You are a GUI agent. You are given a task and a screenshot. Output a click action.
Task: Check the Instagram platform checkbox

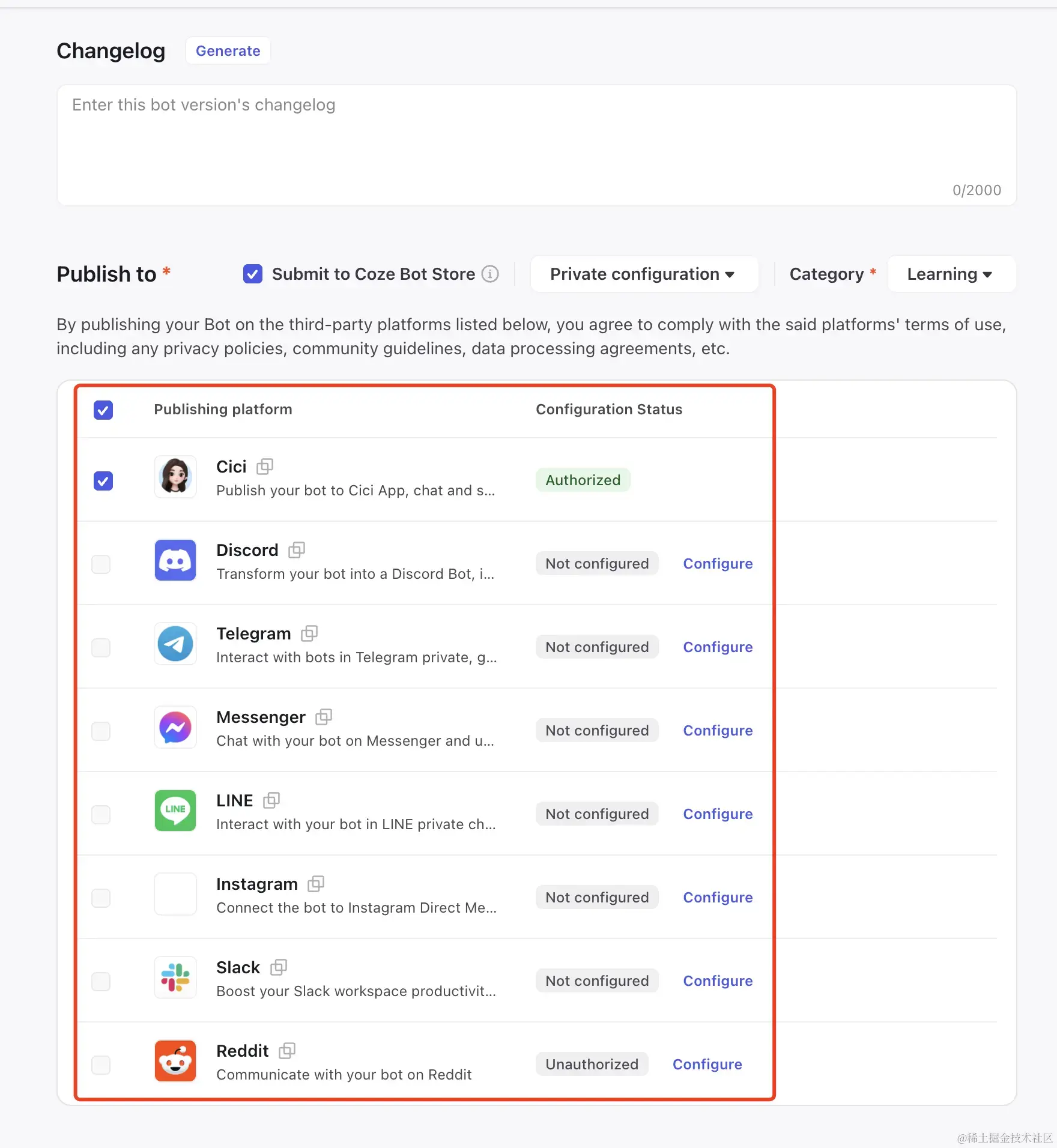point(101,898)
